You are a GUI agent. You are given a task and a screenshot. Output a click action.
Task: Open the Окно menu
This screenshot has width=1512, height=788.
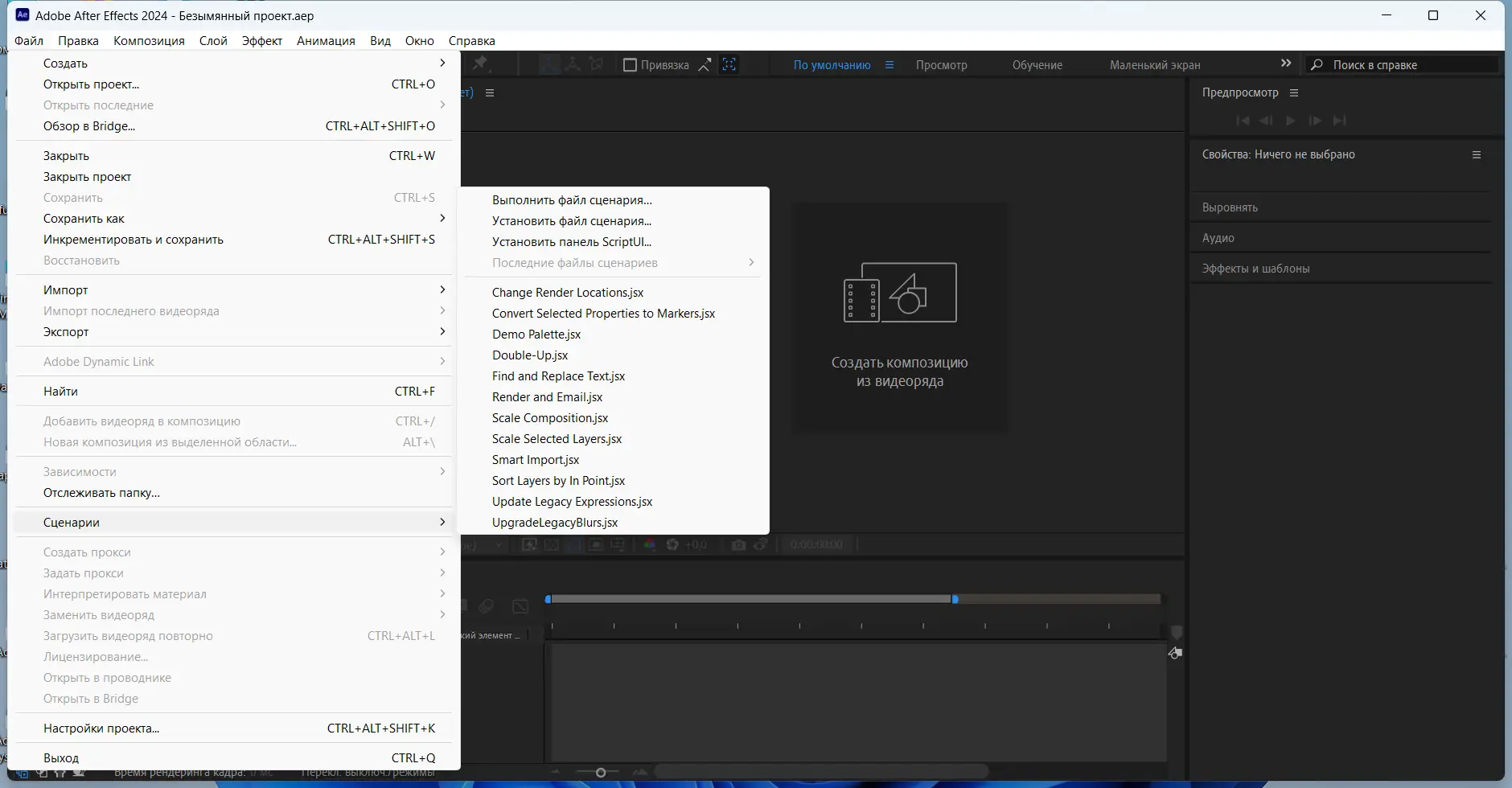(x=420, y=41)
